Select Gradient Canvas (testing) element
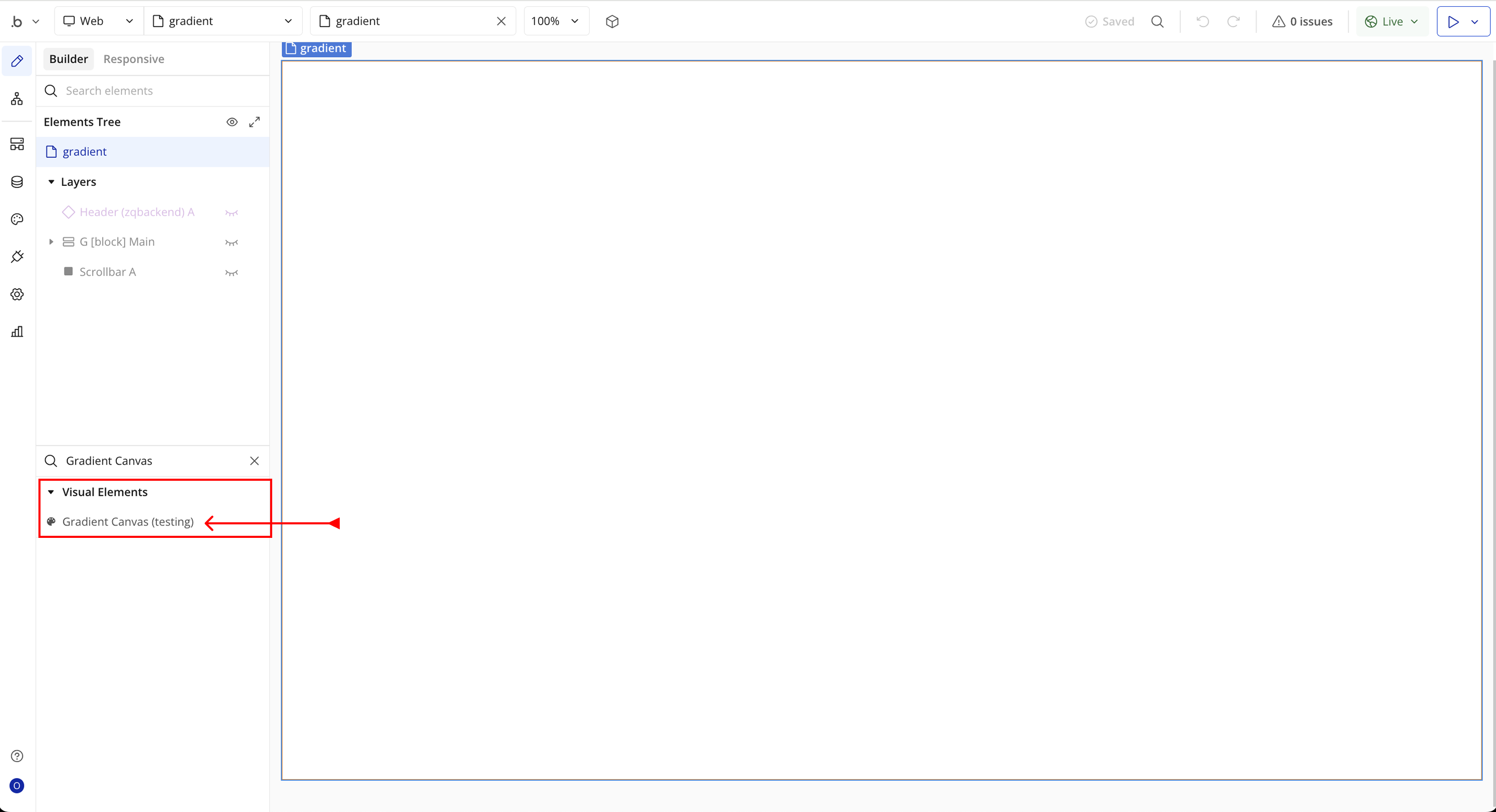The image size is (1496, 812). click(x=128, y=522)
